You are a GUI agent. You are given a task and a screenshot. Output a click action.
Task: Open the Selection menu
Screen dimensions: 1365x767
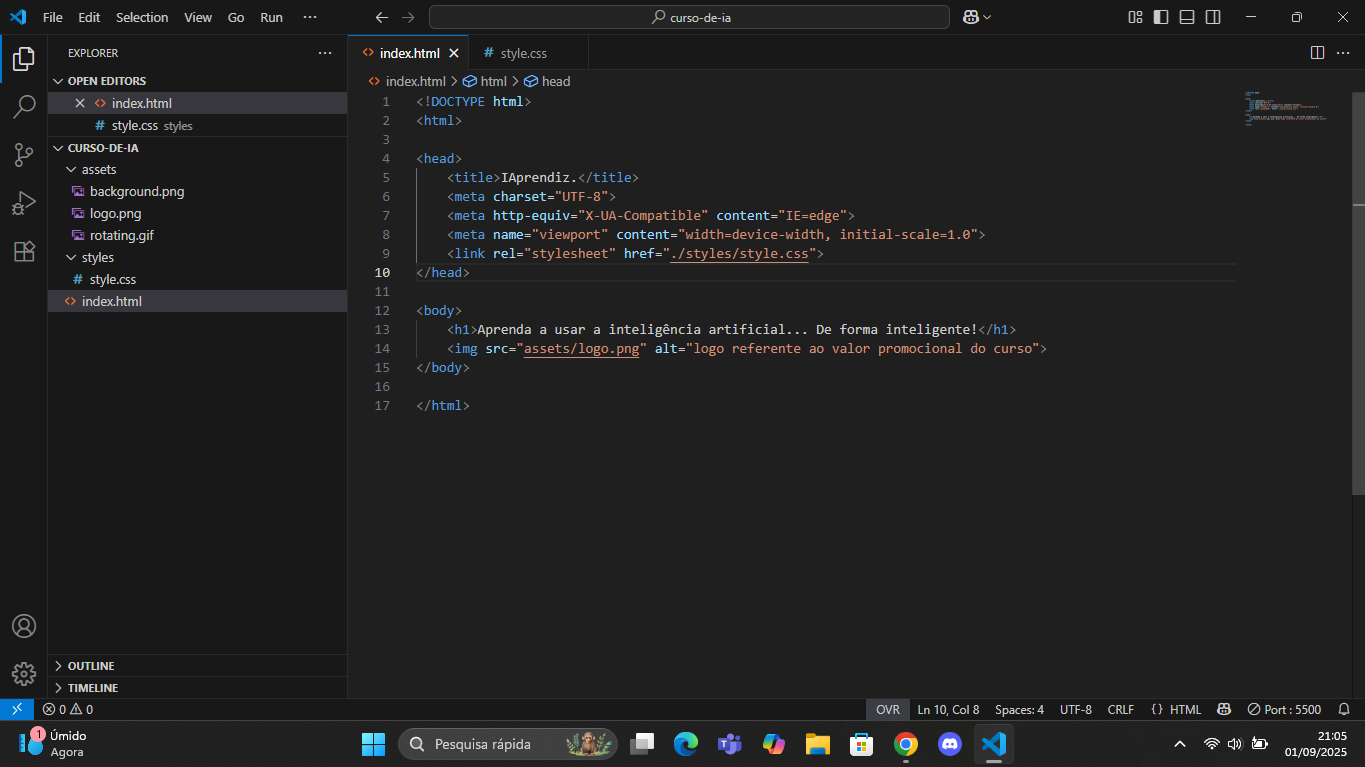click(142, 17)
